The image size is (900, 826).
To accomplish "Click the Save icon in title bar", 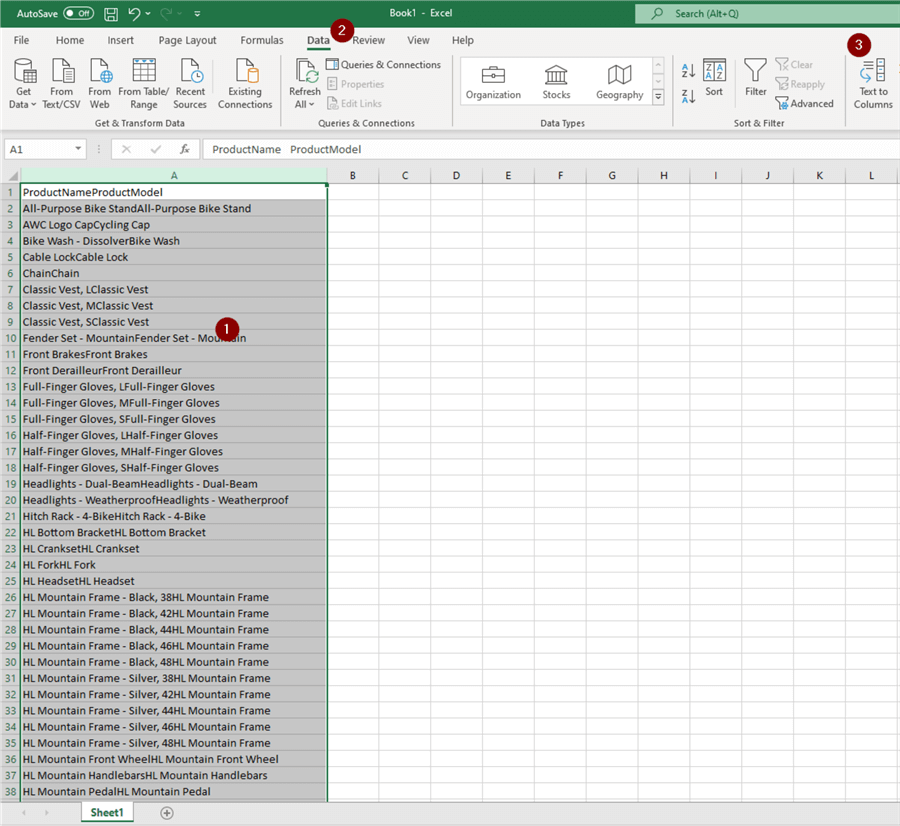I will click(x=111, y=14).
